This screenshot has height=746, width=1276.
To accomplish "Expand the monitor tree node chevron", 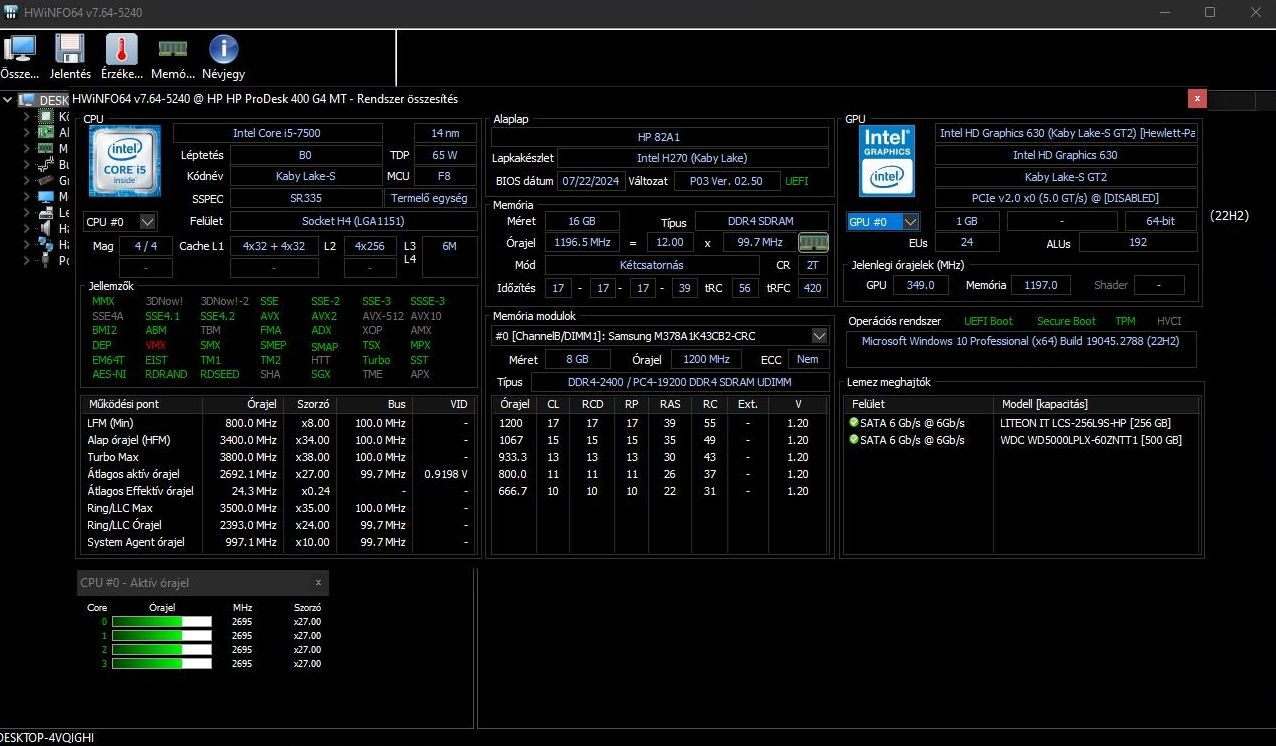I will [x=28, y=196].
